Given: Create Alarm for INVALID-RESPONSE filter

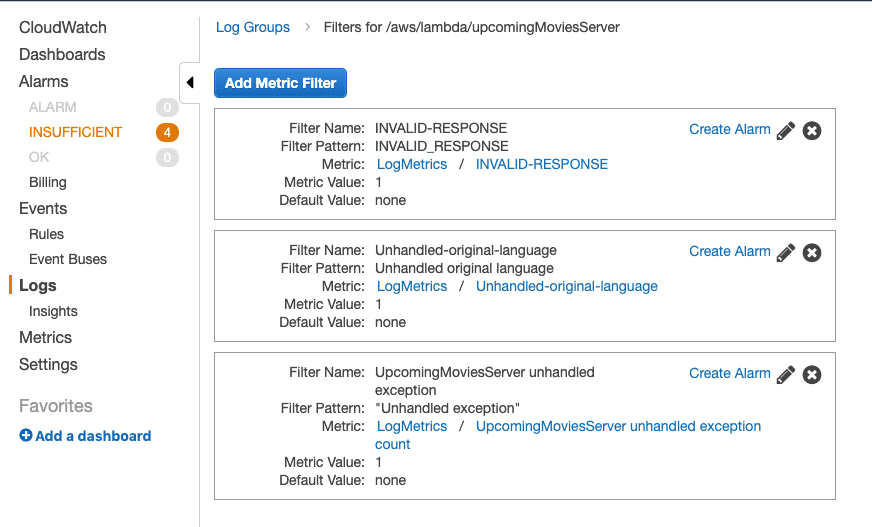Looking at the screenshot, I should (x=730, y=129).
